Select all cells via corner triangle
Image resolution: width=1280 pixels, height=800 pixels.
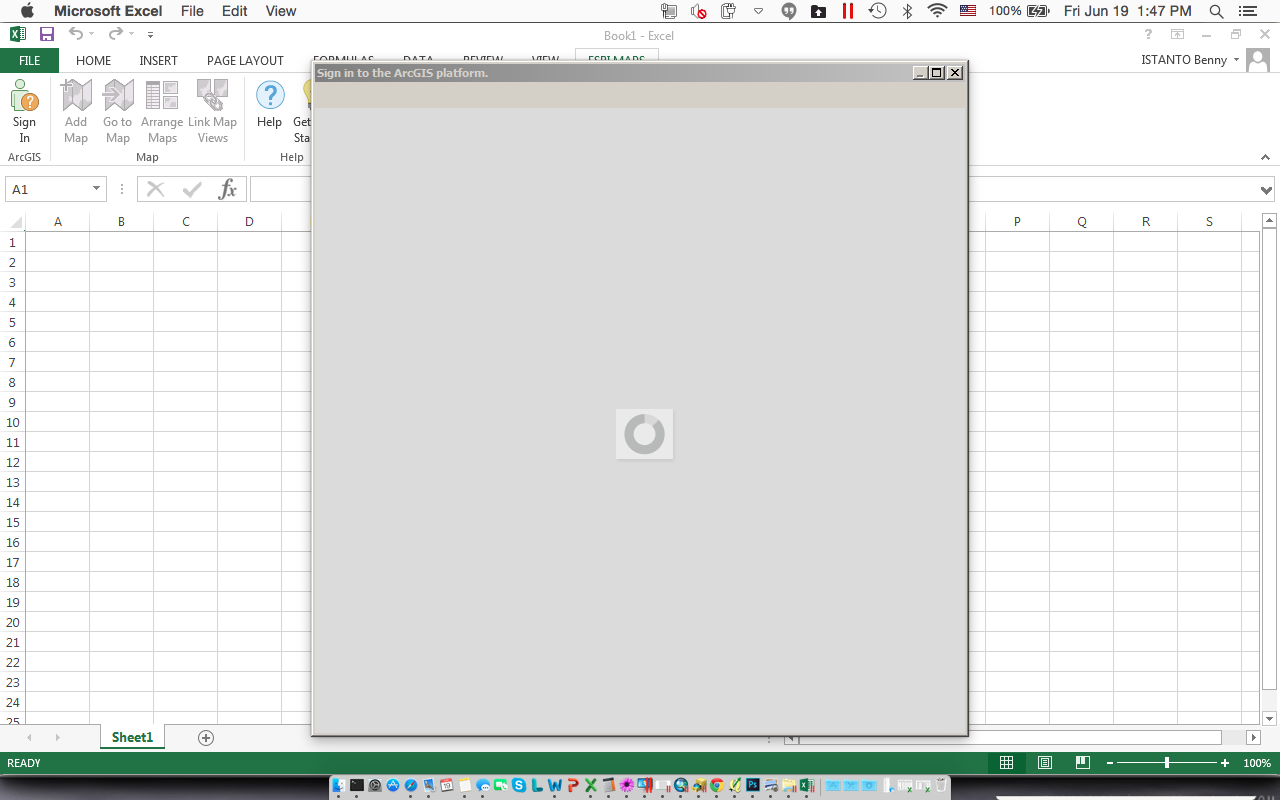tap(15, 222)
